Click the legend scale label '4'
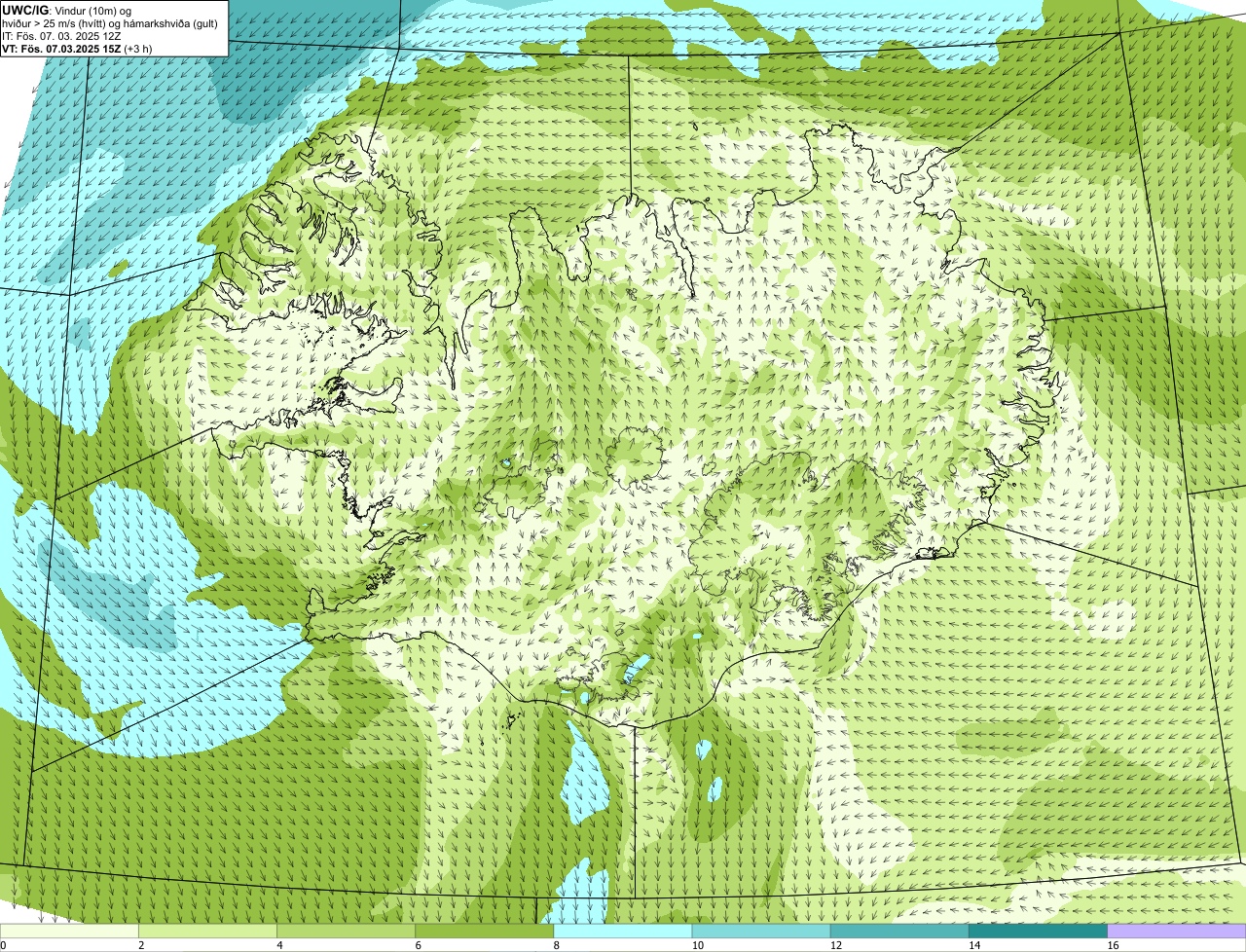 [x=279, y=945]
